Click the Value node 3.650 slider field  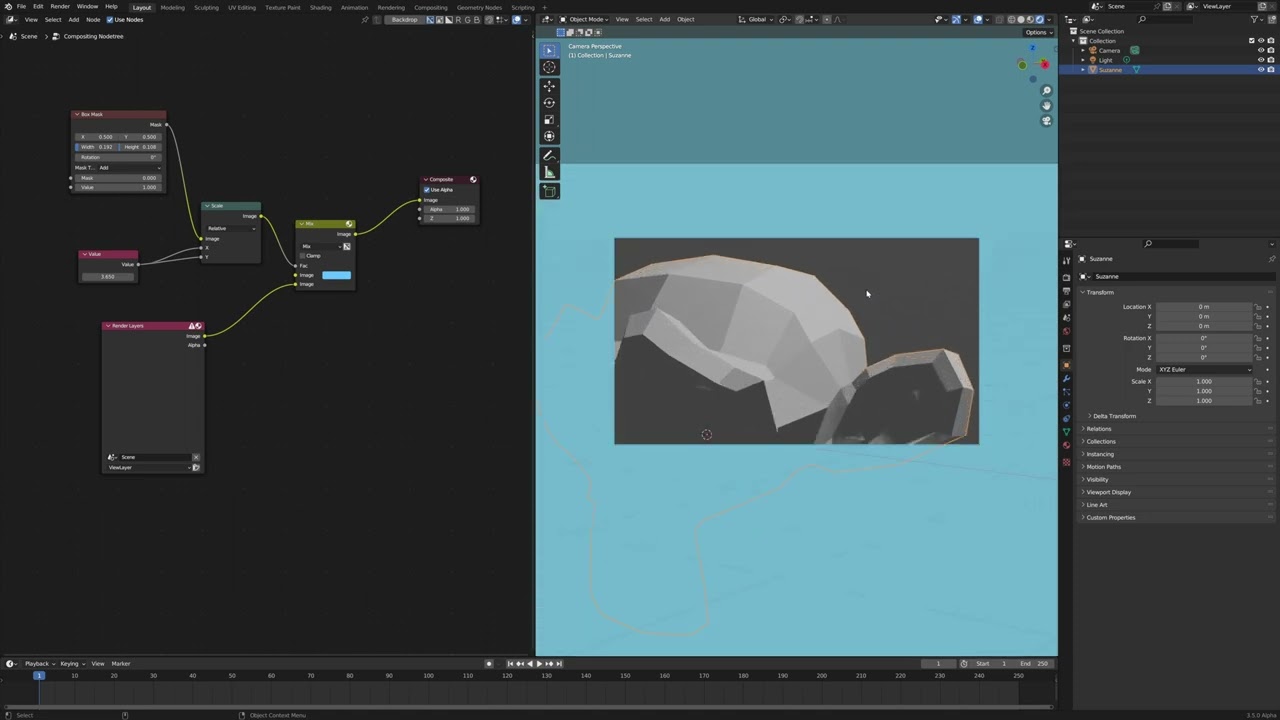click(108, 276)
